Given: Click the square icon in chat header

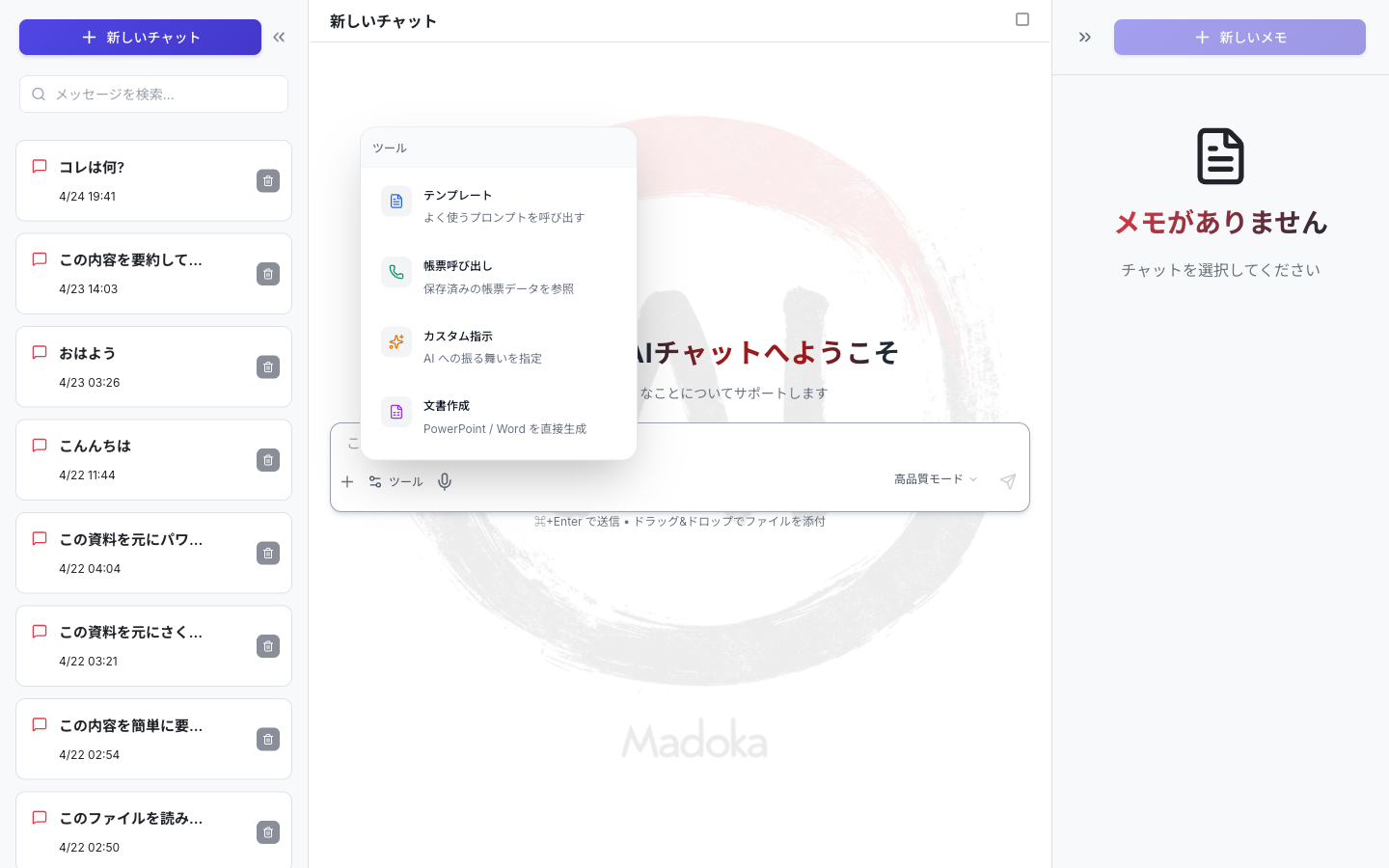Looking at the screenshot, I should [x=1022, y=19].
